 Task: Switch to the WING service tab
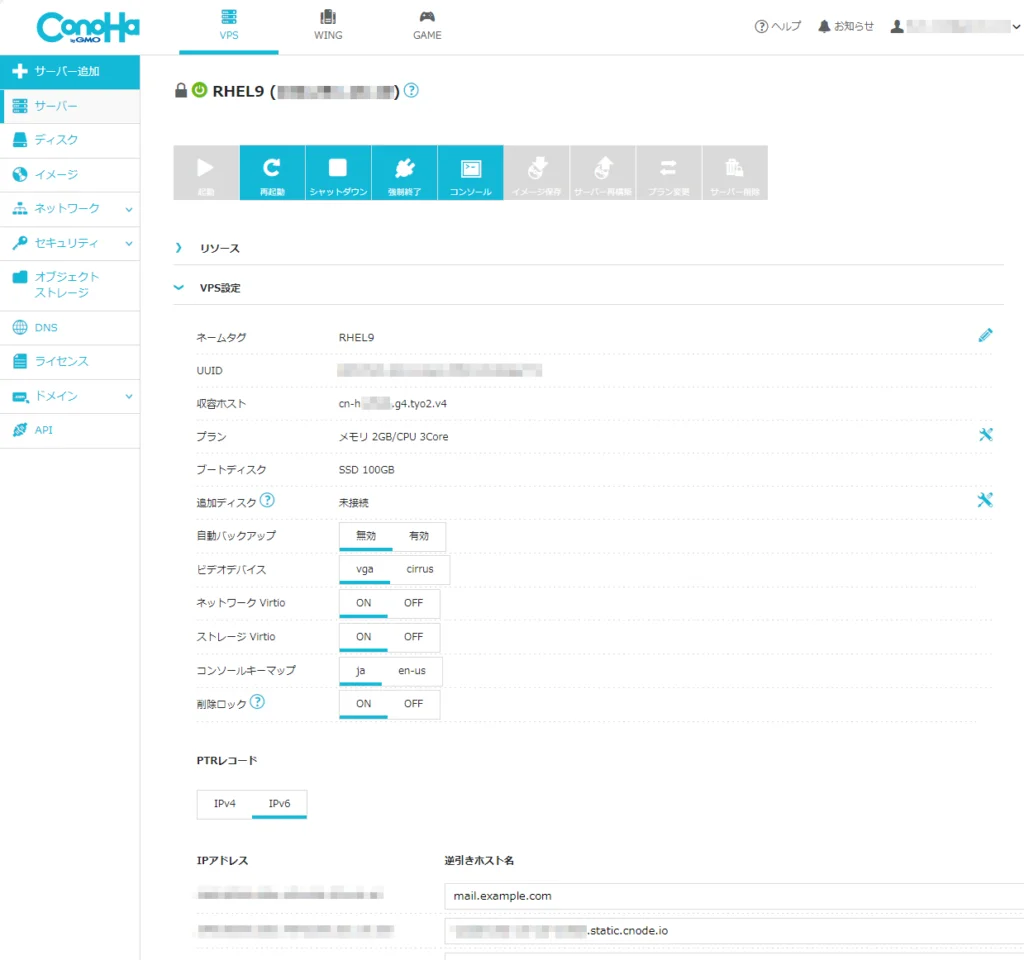pyautogui.click(x=328, y=26)
